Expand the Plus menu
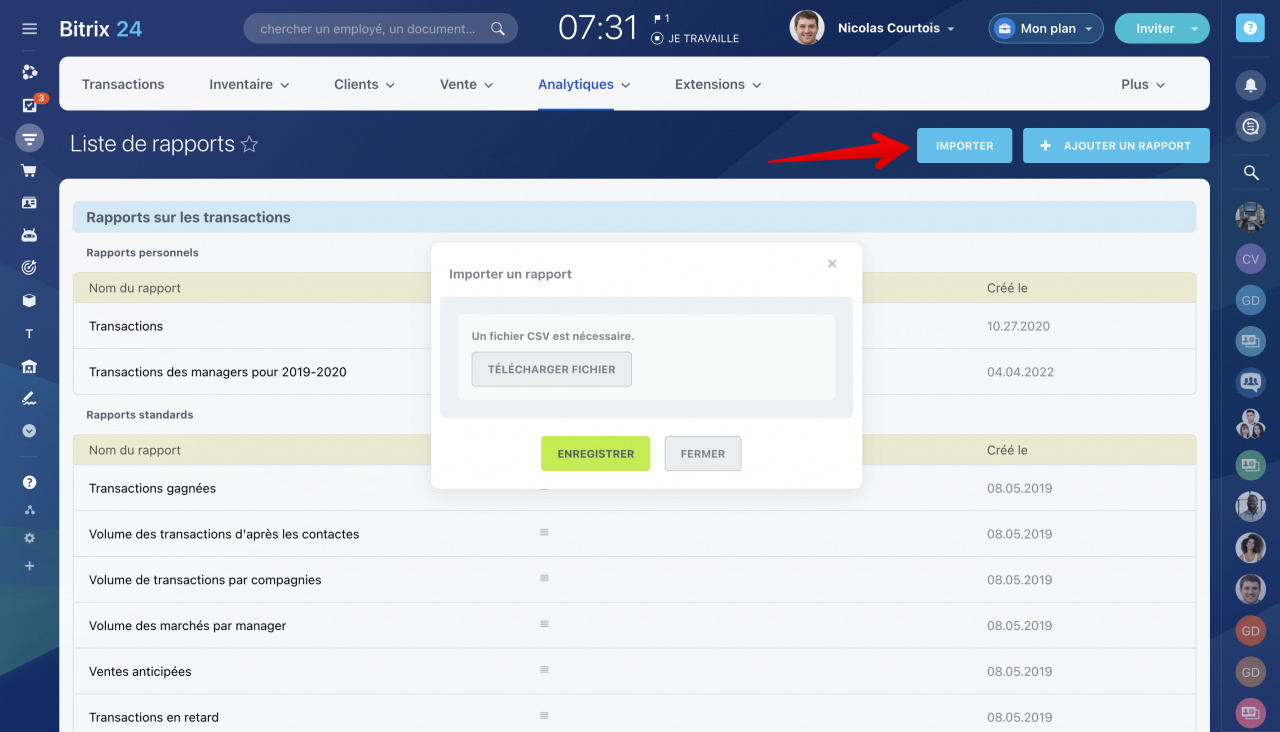Screen dimensions: 1280x732 coord(1143,84)
